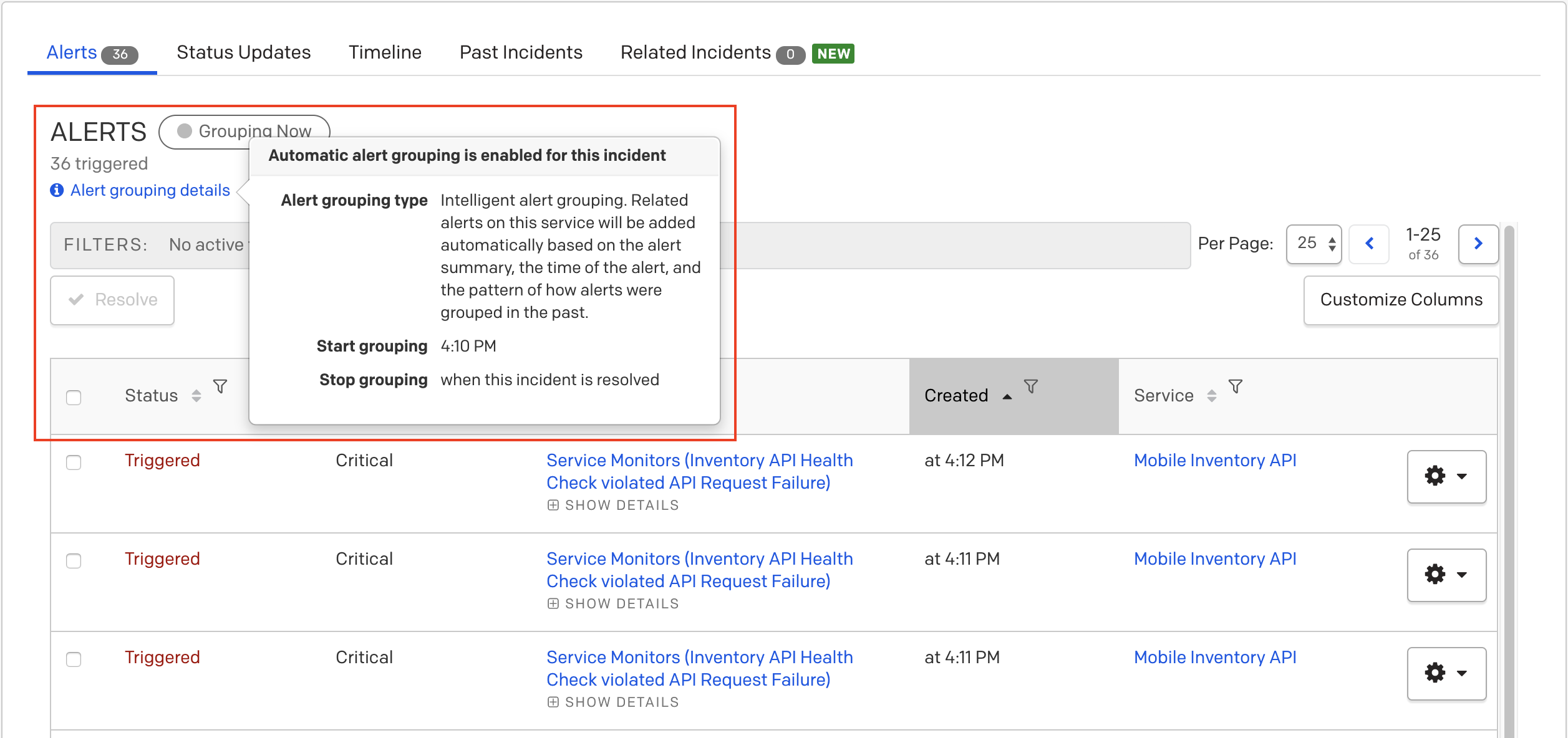Image resolution: width=1568 pixels, height=738 pixels.
Task: Check the select-all checkbox in table header
Action: [74, 397]
